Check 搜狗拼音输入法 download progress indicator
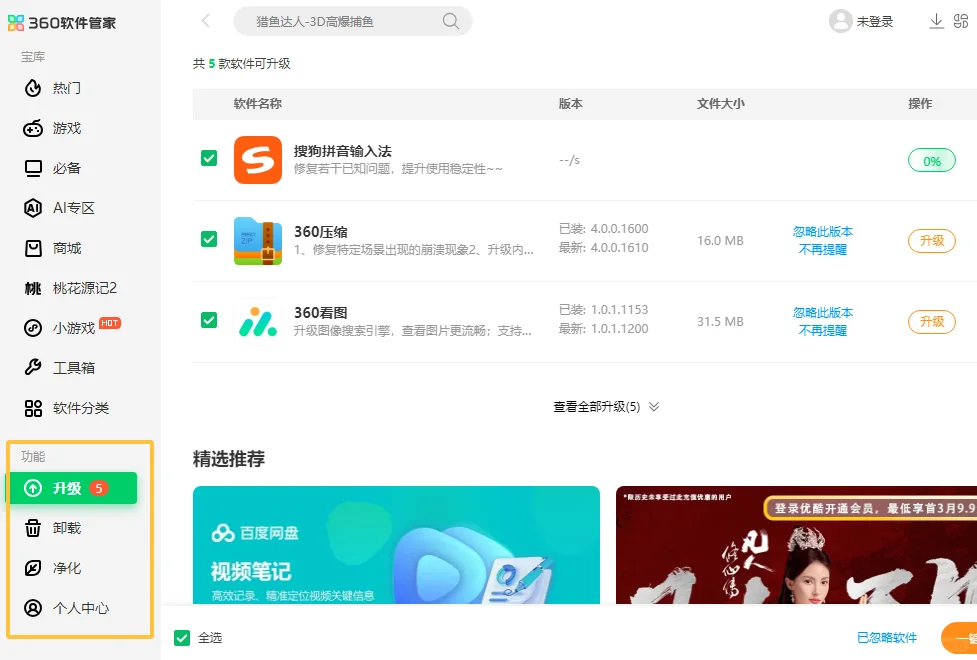This screenshot has width=977, height=660. click(931, 158)
